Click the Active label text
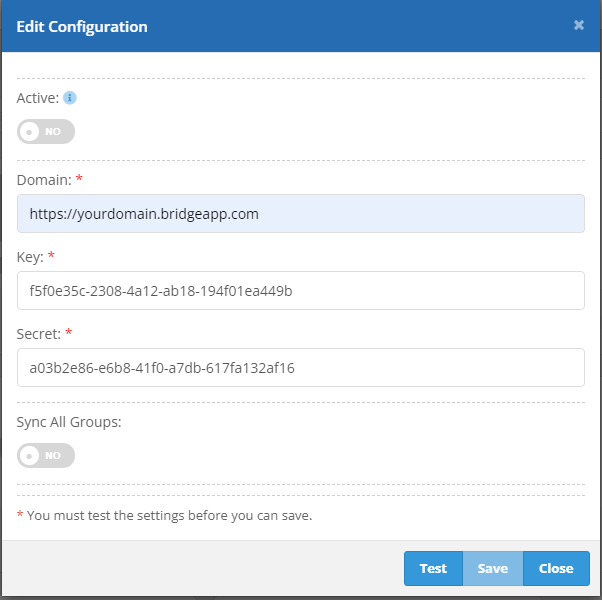The width and height of the screenshot is (602, 600). [x=37, y=98]
